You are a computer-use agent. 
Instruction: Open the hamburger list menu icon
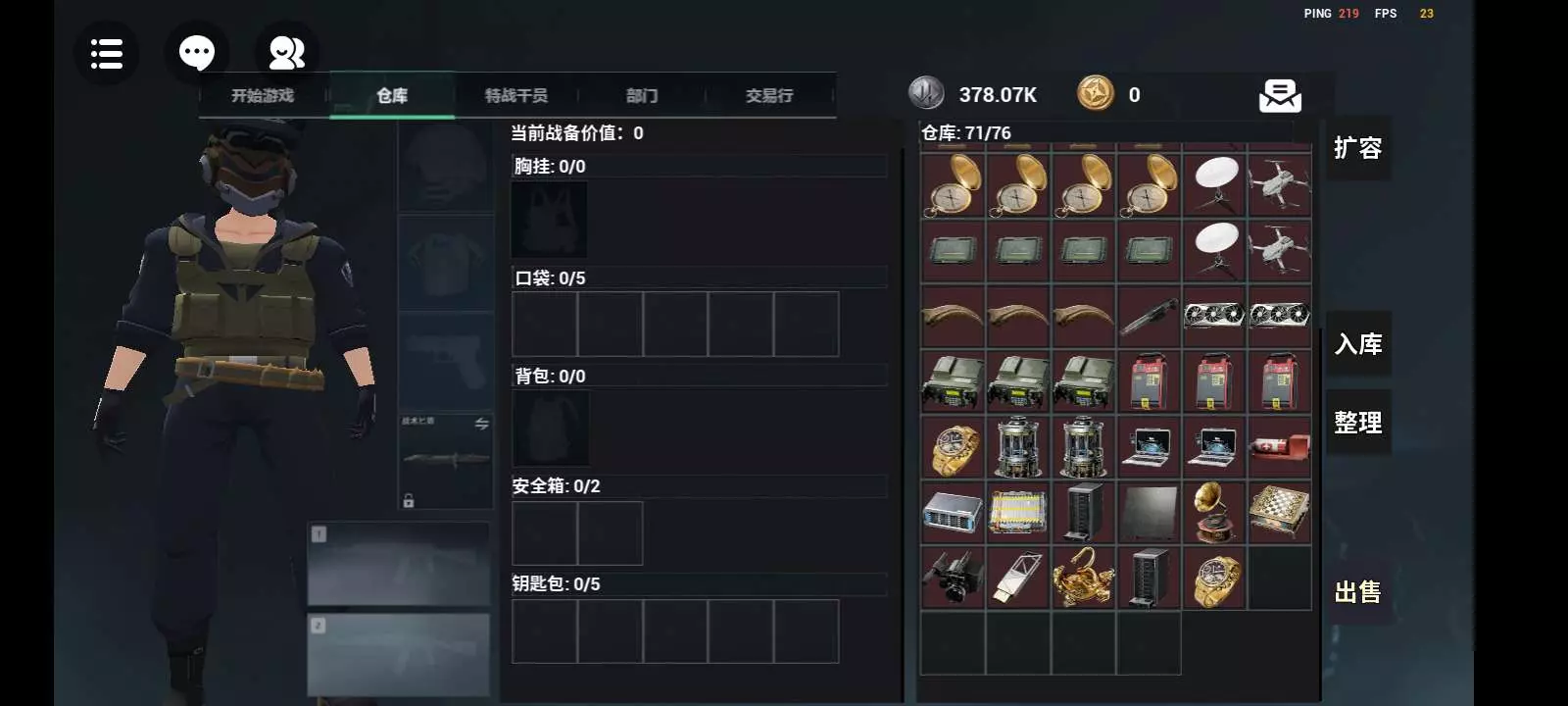[x=106, y=53]
